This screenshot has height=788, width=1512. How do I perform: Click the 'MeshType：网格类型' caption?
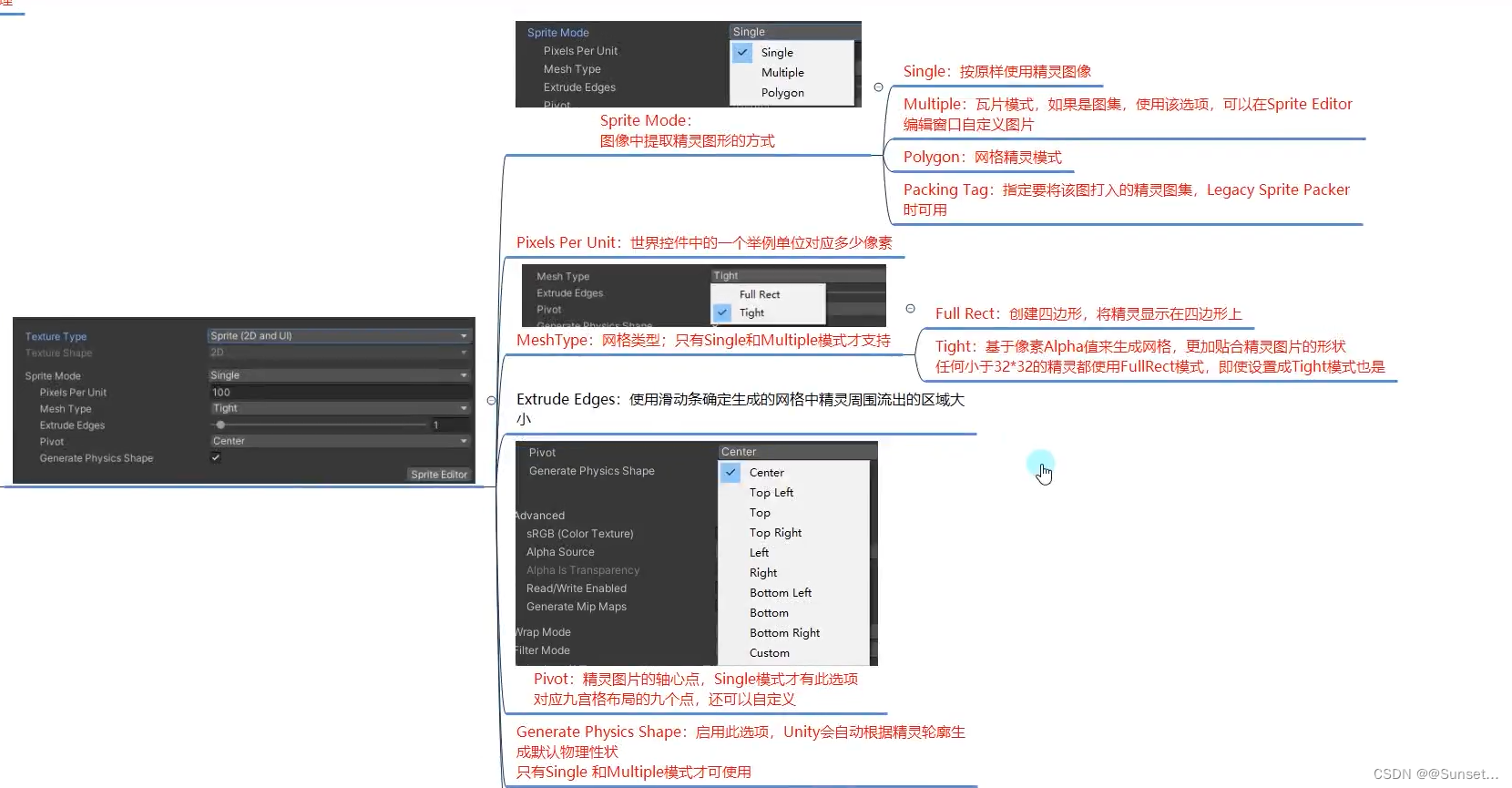click(x=703, y=340)
